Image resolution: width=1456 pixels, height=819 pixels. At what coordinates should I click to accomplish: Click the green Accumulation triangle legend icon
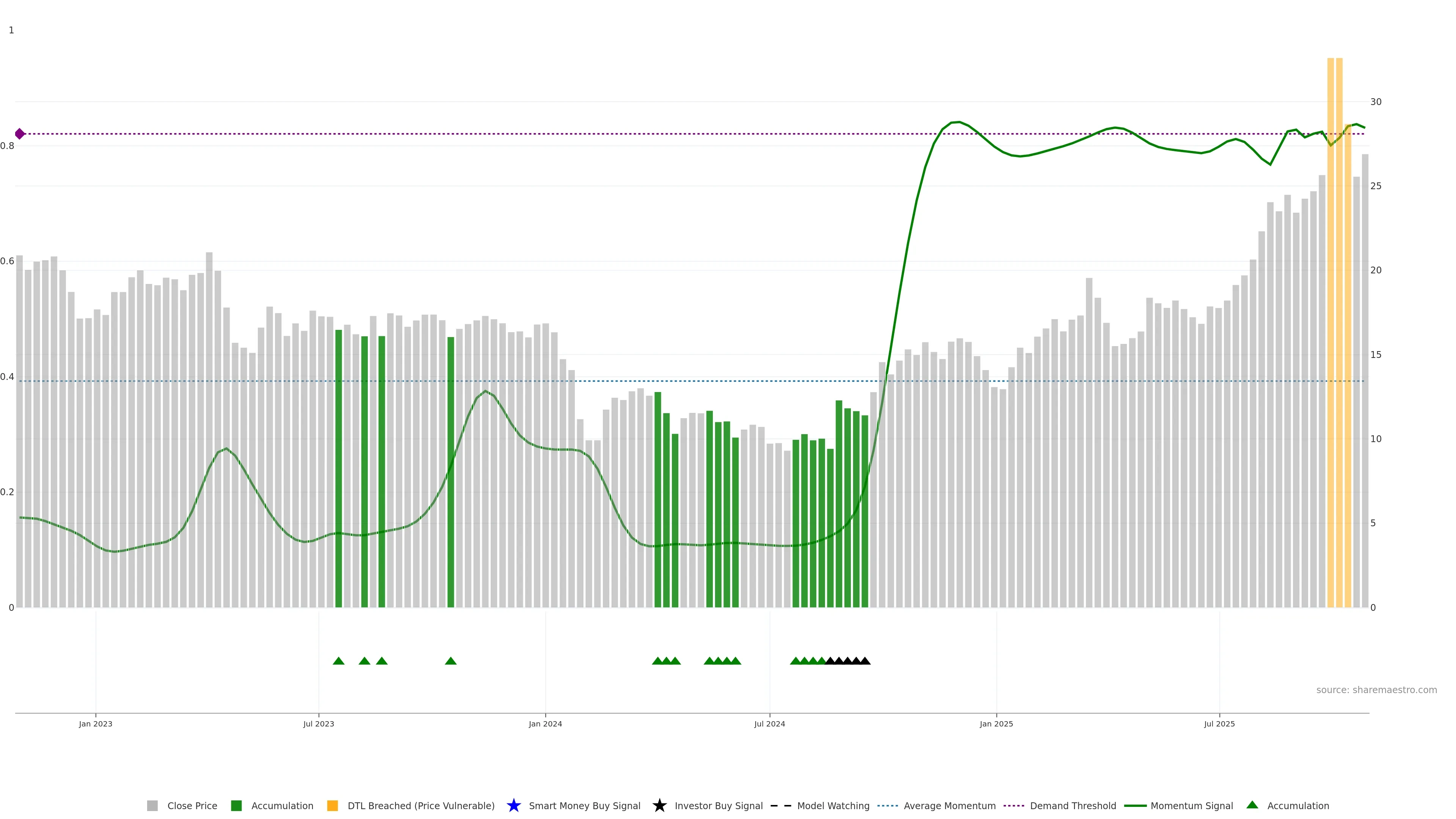[1252, 805]
